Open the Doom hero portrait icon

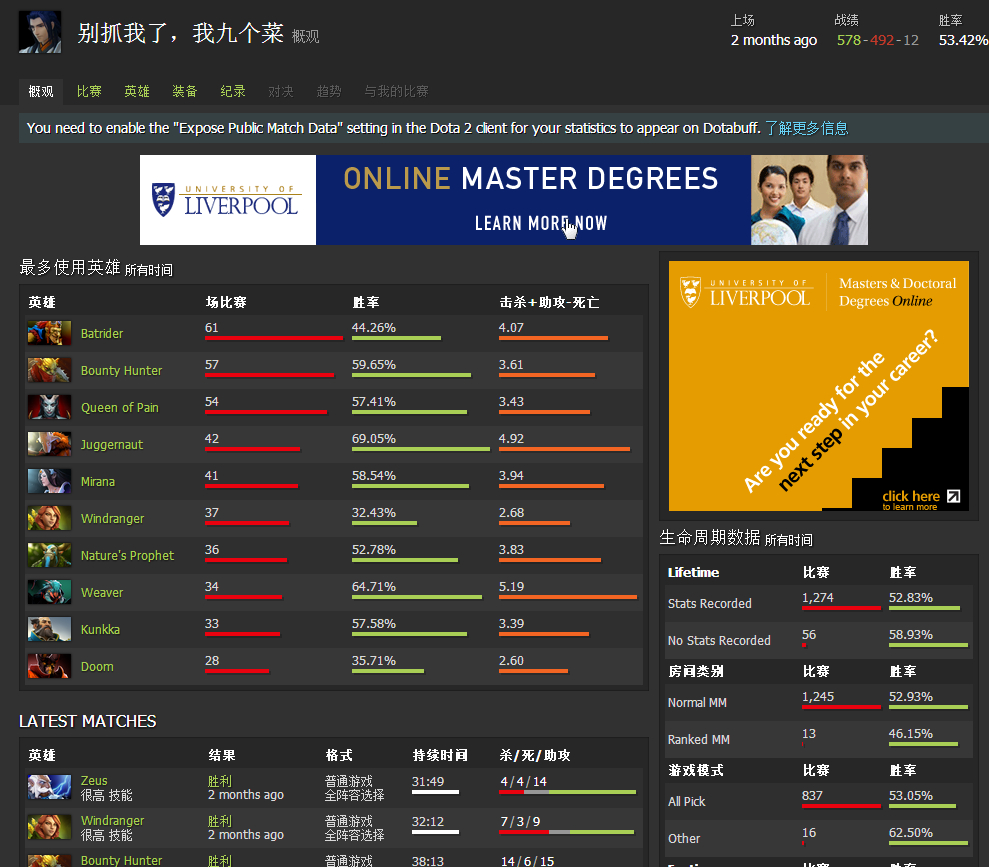coord(49,666)
